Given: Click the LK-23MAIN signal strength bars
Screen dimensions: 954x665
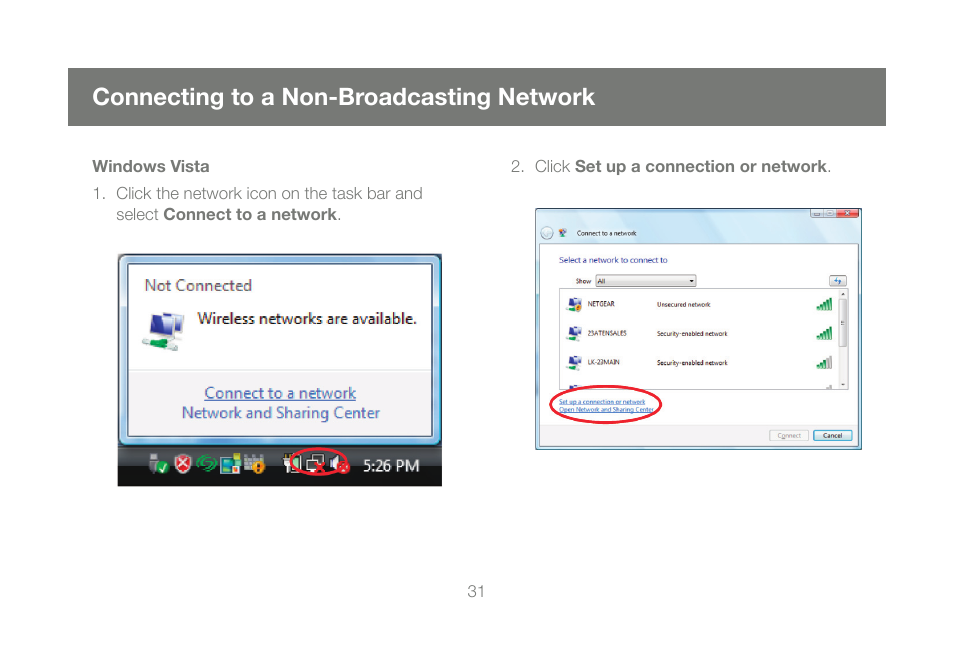Looking at the screenshot, I should 824,363.
